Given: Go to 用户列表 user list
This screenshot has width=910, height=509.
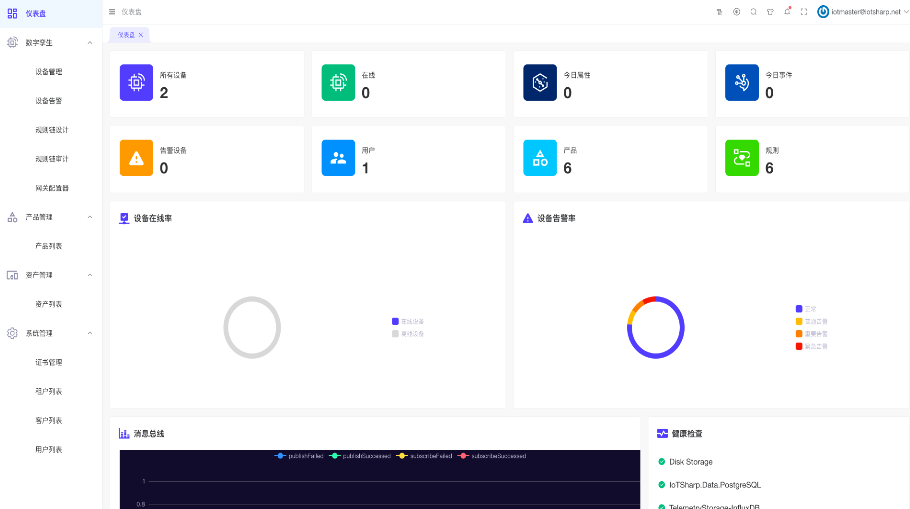Looking at the screenshot, I should [x=49, y=449].
